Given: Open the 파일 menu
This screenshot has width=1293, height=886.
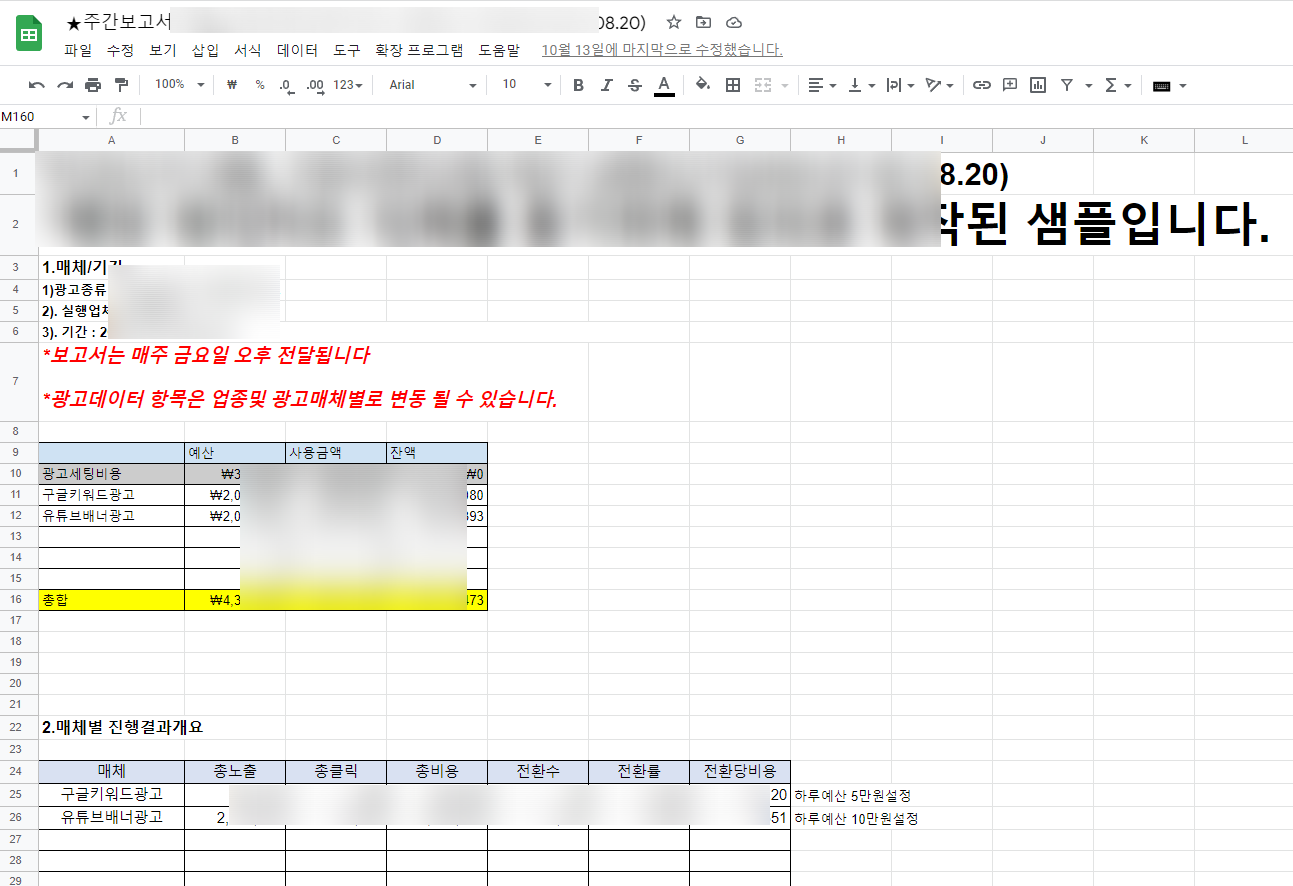Looking at the screenshot, I should pos(78,50).
